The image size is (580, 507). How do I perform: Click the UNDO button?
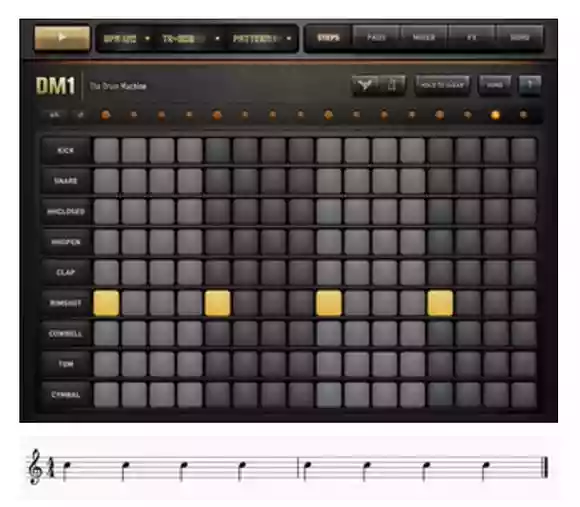point(495,85)
